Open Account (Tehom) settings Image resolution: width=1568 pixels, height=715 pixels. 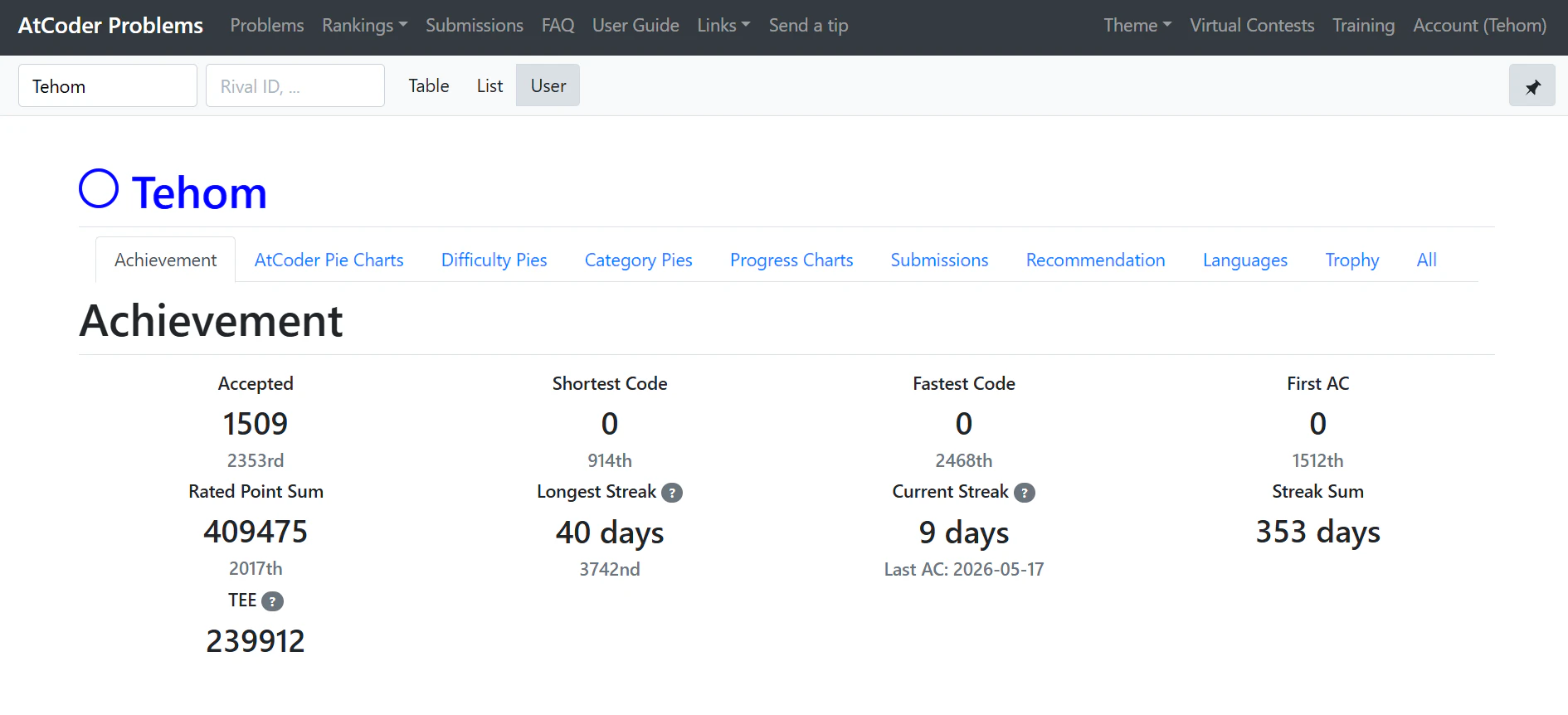click(x=1480, y=26)
